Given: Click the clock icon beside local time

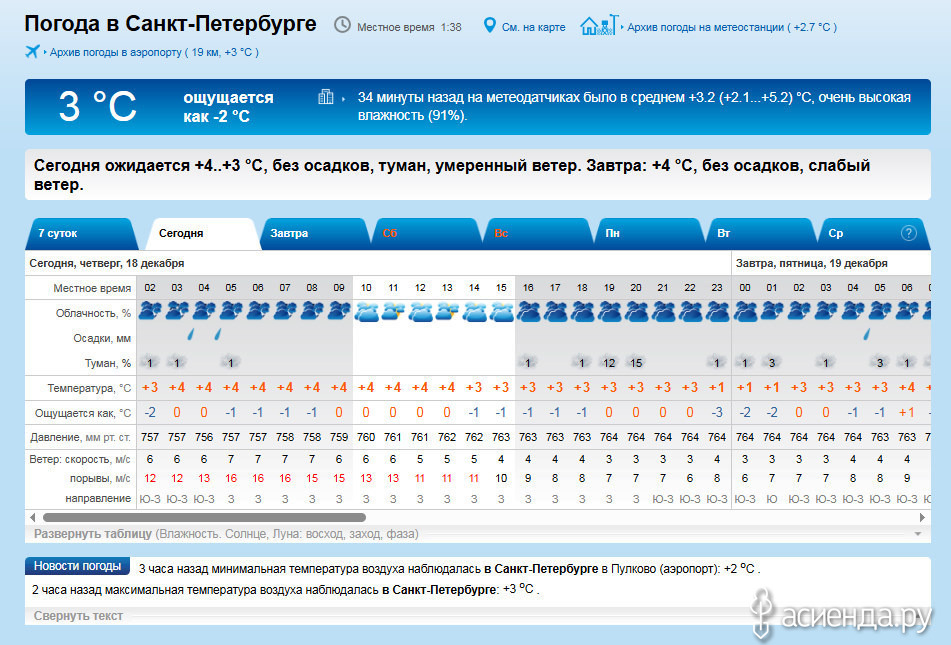Looking at the screenshot, I should pos(342,25).
